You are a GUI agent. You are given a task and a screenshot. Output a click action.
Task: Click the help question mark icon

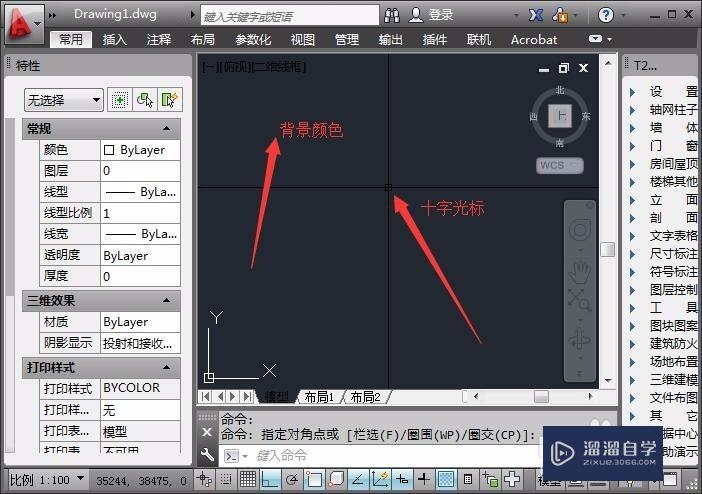pyautogui.click(x=605, y=15)
